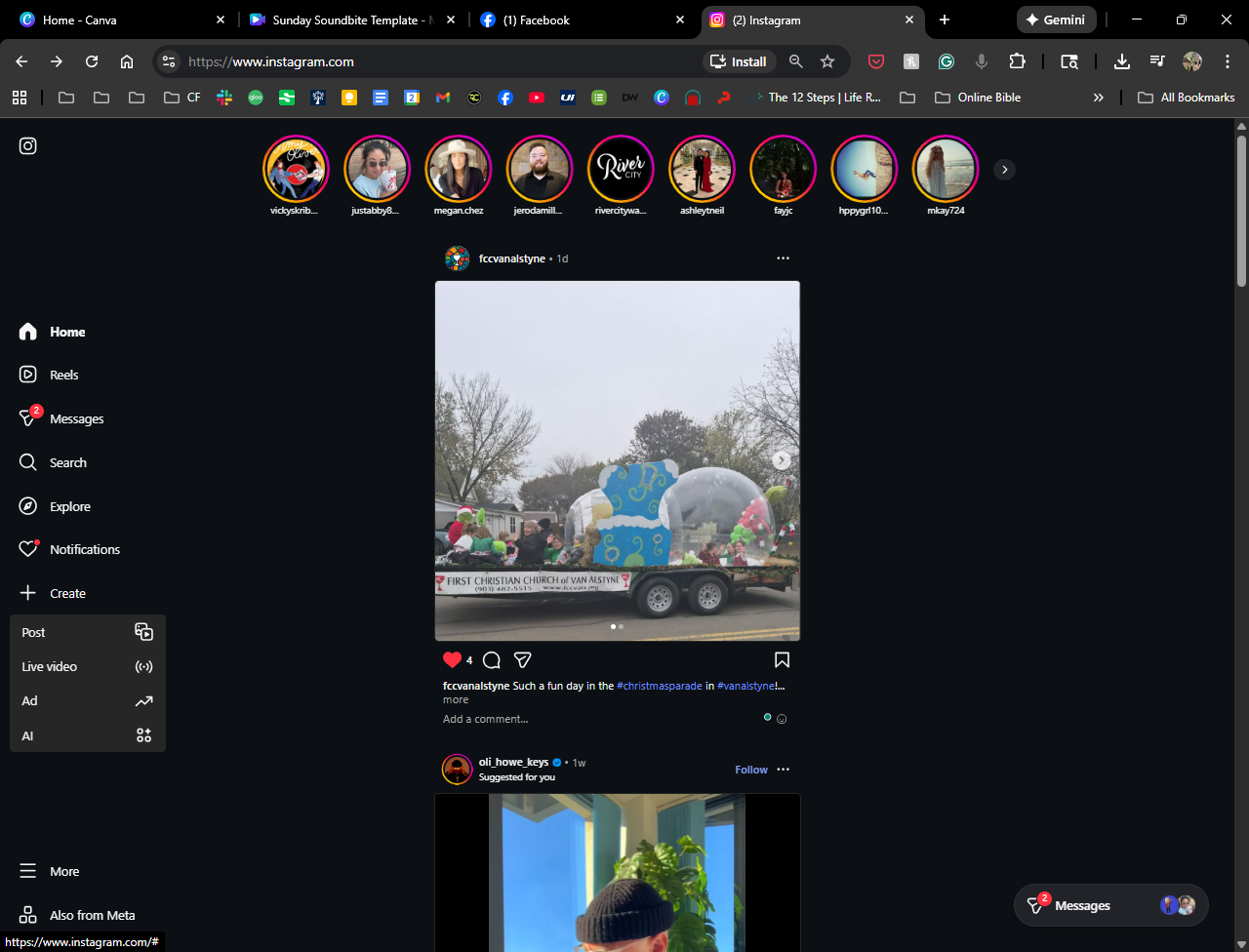The width and height of the screenshot is (1249, 952).
Task: Advance to next photo in carousel
Action: 781,460
